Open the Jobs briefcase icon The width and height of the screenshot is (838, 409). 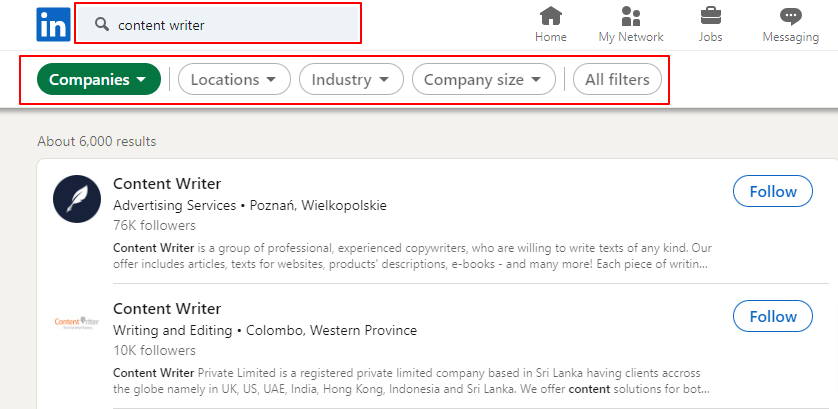(711, 16)
